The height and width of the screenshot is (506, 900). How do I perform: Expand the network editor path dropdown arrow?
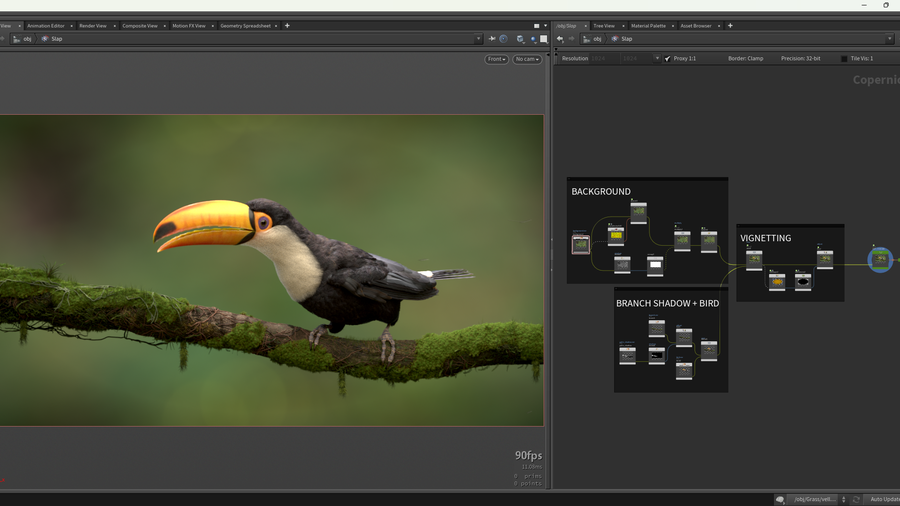889,39
